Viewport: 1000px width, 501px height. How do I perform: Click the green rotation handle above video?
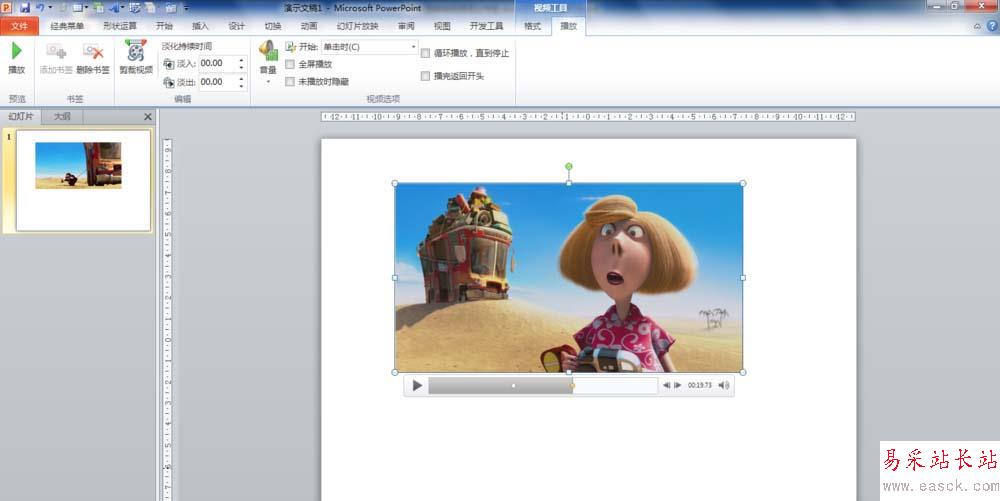(x=569, y=166)
